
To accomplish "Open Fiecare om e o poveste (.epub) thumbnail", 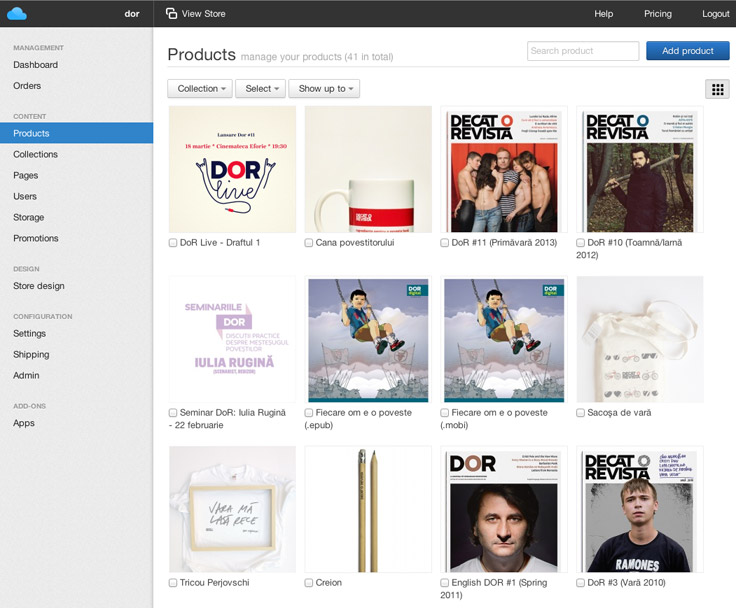I will tap(368, 339).
